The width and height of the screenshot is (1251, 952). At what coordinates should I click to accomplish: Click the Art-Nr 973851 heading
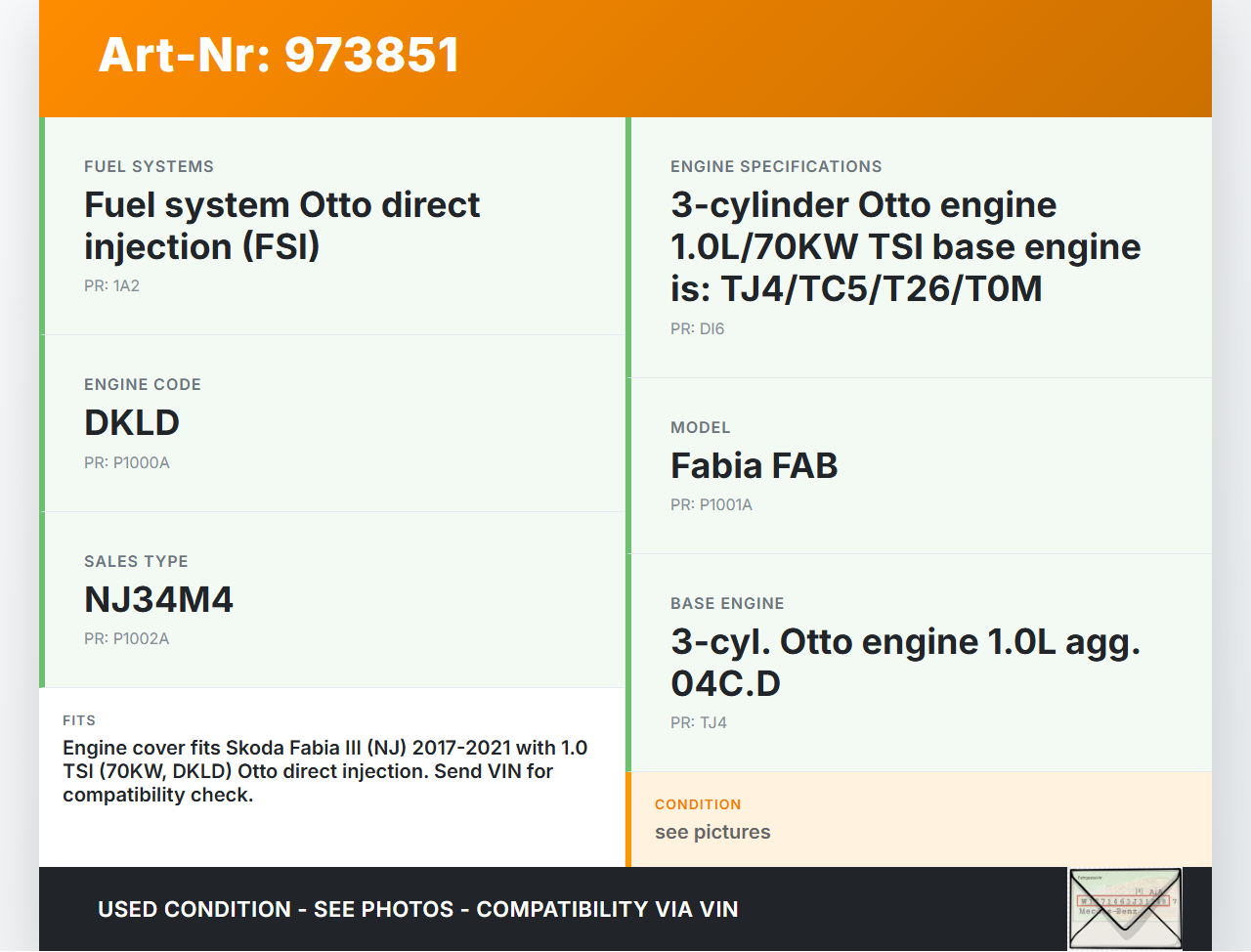click(x=279, y=55)
